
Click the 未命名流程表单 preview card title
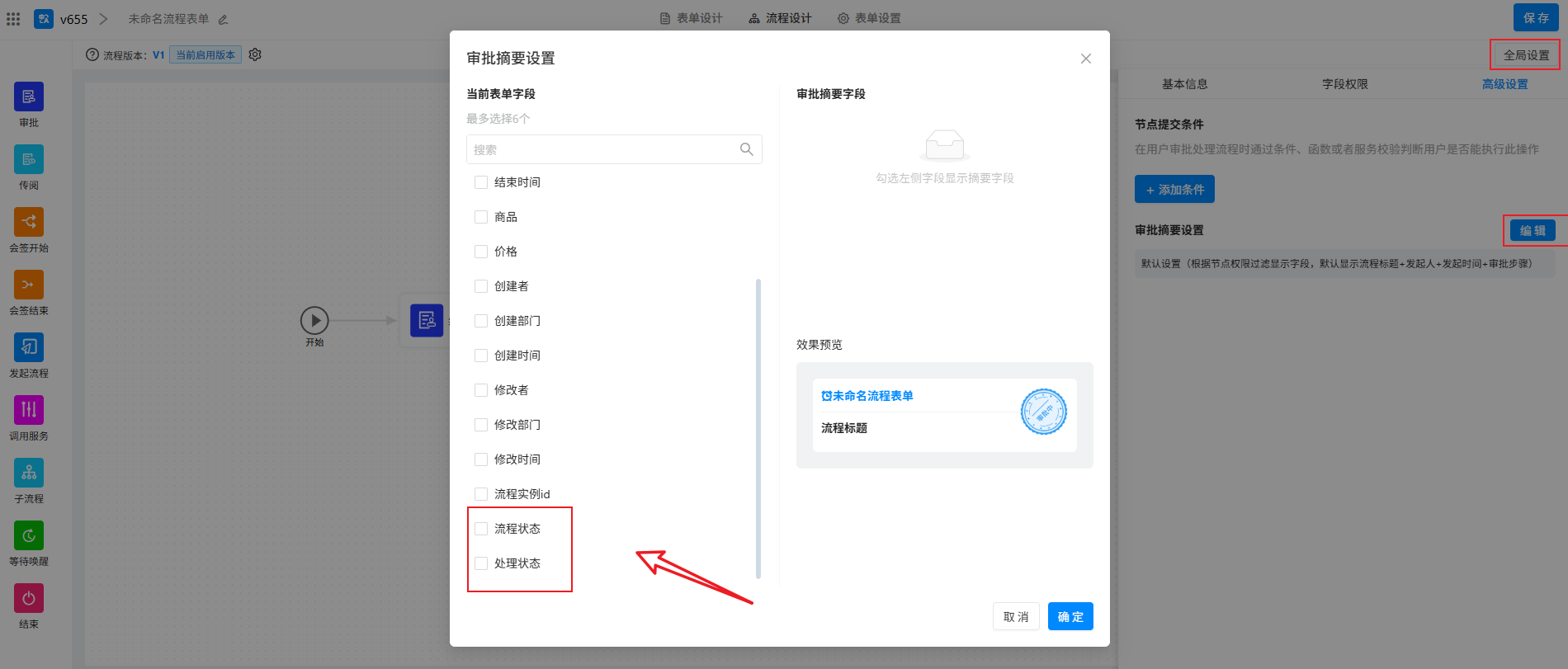[x=867, y=396]
